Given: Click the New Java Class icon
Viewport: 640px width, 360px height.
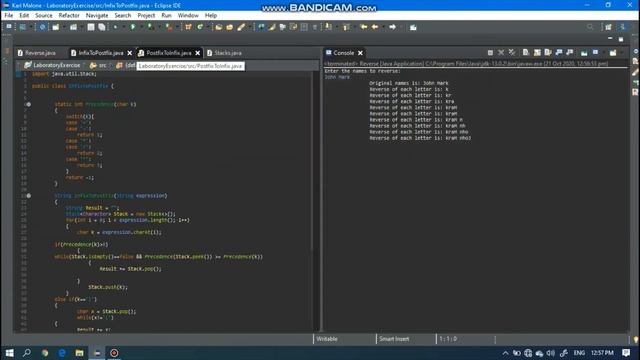Looking at the screenshot, I should point(200,27).
